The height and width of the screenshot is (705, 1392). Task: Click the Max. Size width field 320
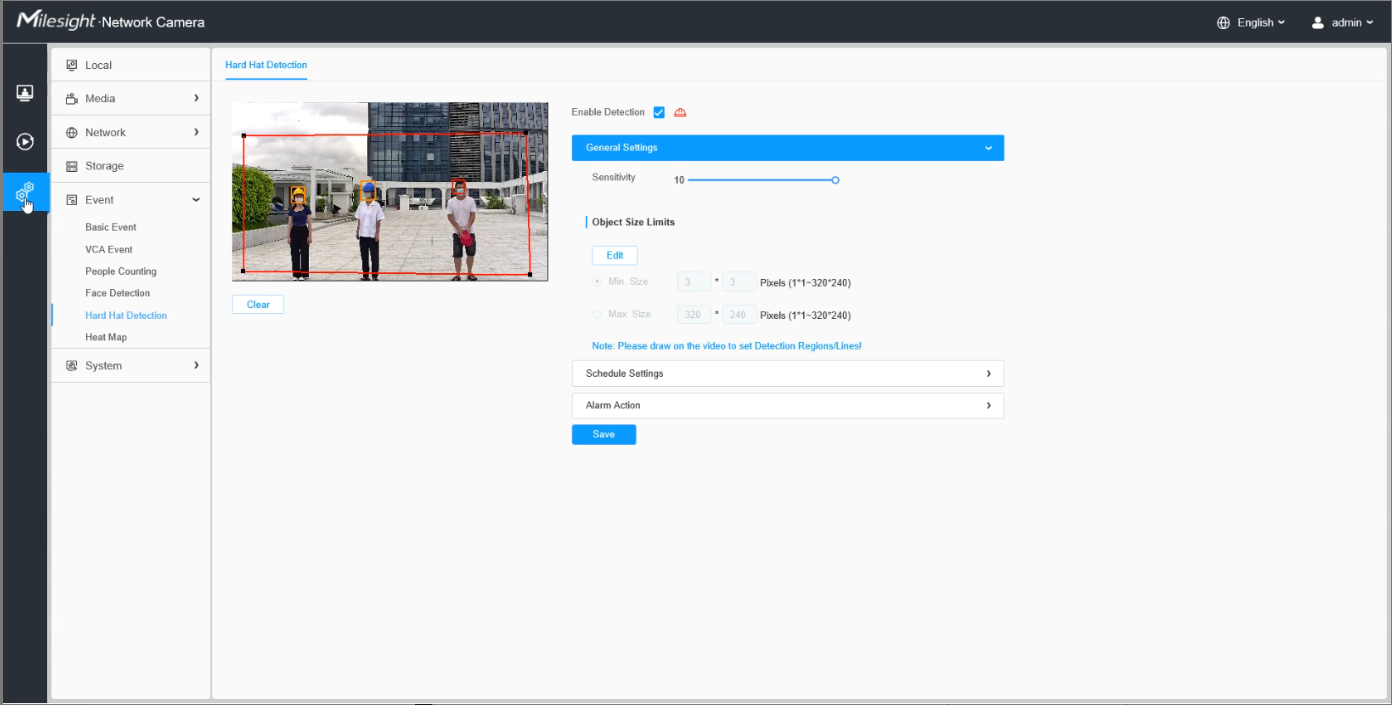(x=694, y=314)
